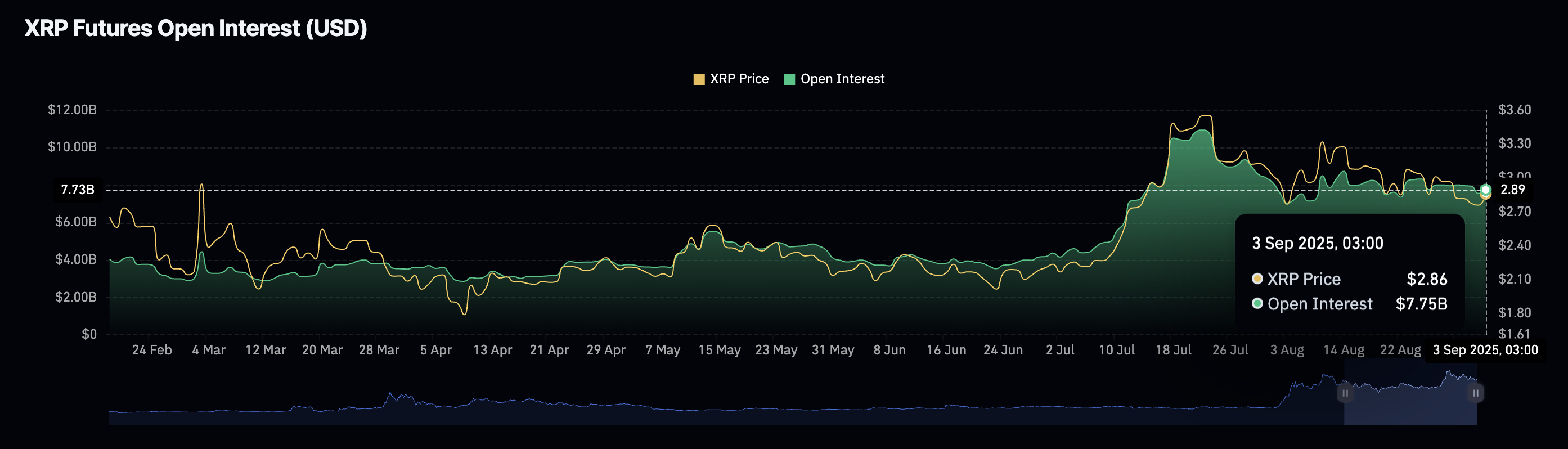Click the 7.73B left axis value label
The width and height of the screenshot is (1568, 449).
(x=78, y=190)
